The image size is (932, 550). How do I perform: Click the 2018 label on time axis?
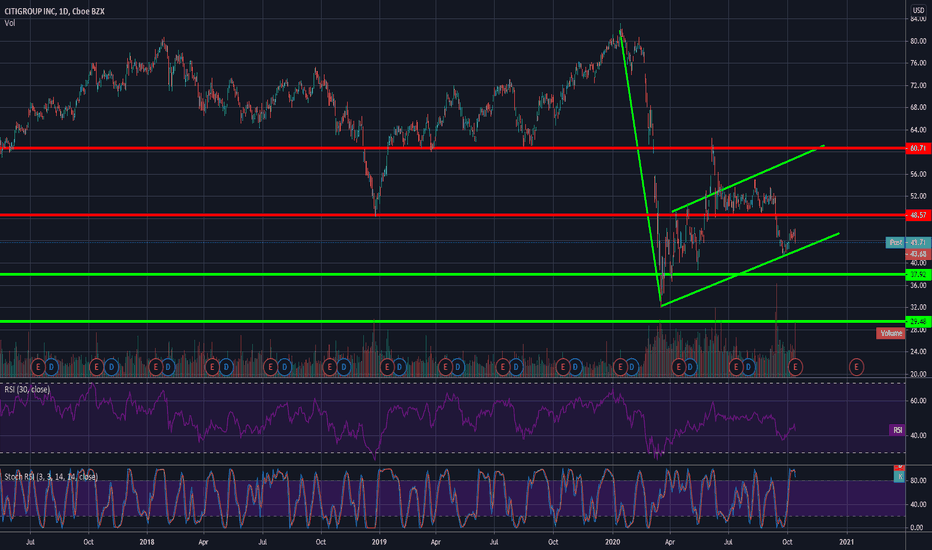[x=147, y=542]
